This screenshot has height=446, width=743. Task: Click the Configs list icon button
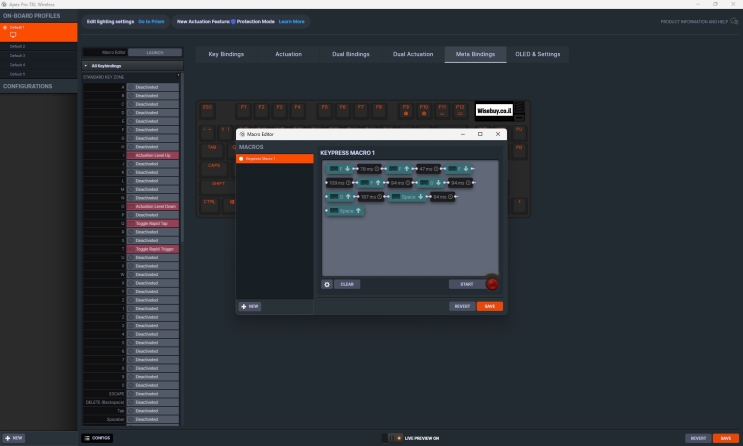[97, 438]
